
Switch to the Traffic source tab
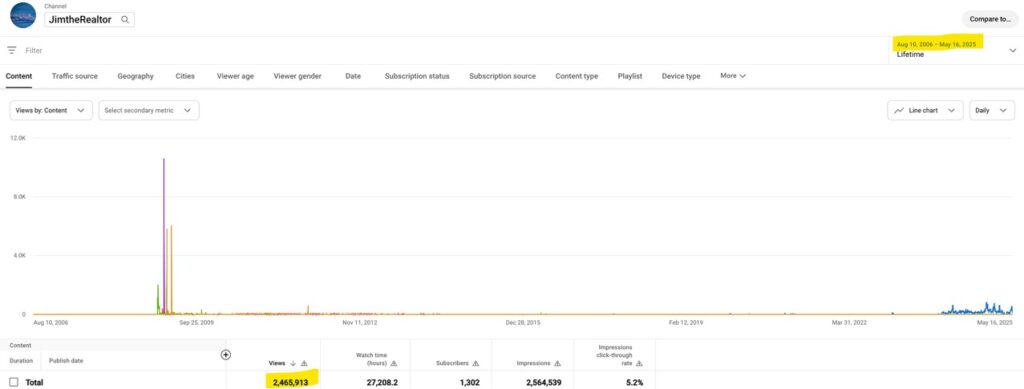tap(74, 76)
